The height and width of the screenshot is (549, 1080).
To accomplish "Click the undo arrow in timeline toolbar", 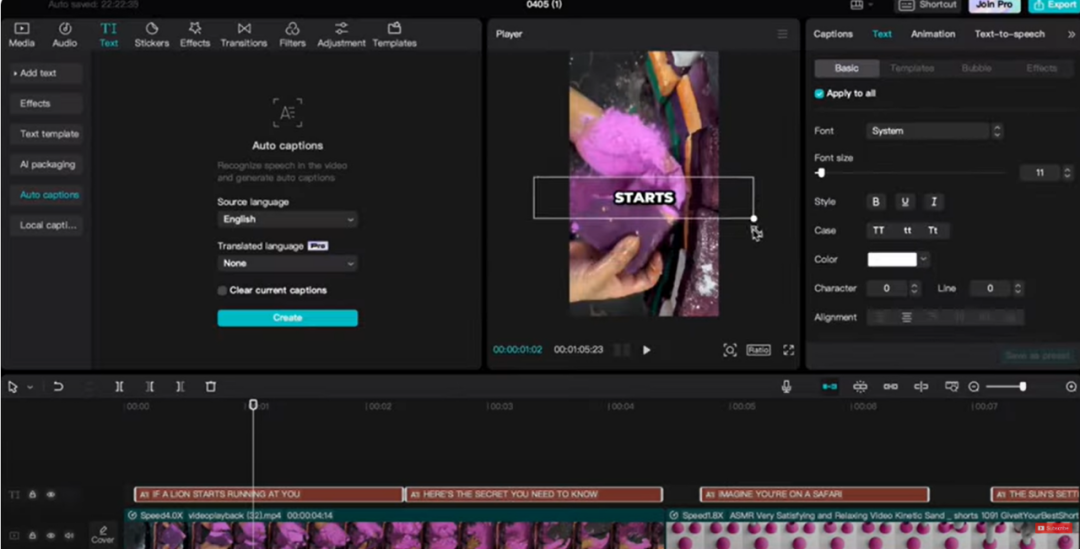I will coord(58,387).
